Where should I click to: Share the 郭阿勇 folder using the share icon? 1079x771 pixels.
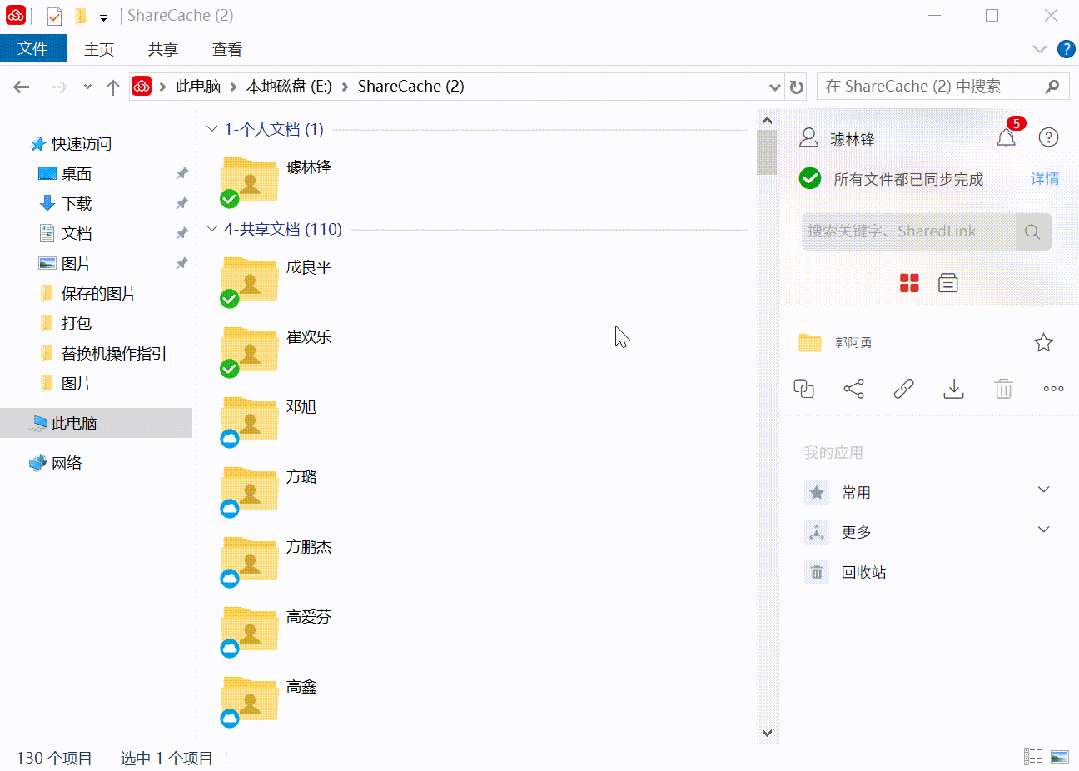coord(853,389)
